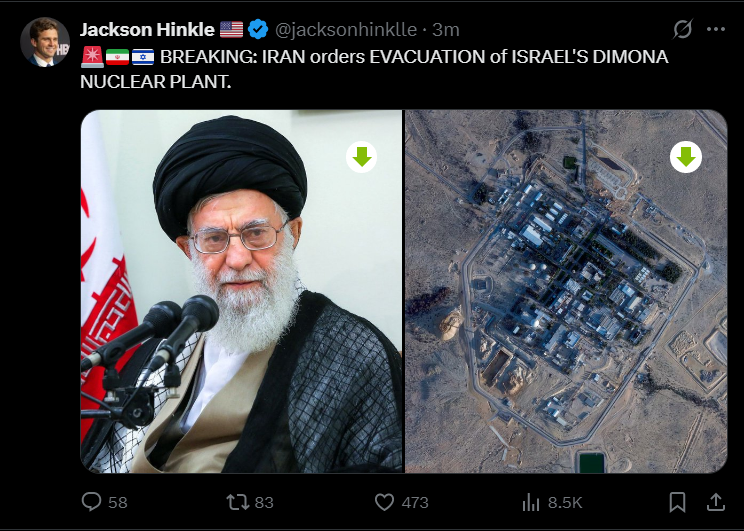Bookmark this post

click(x=677, y=502)
